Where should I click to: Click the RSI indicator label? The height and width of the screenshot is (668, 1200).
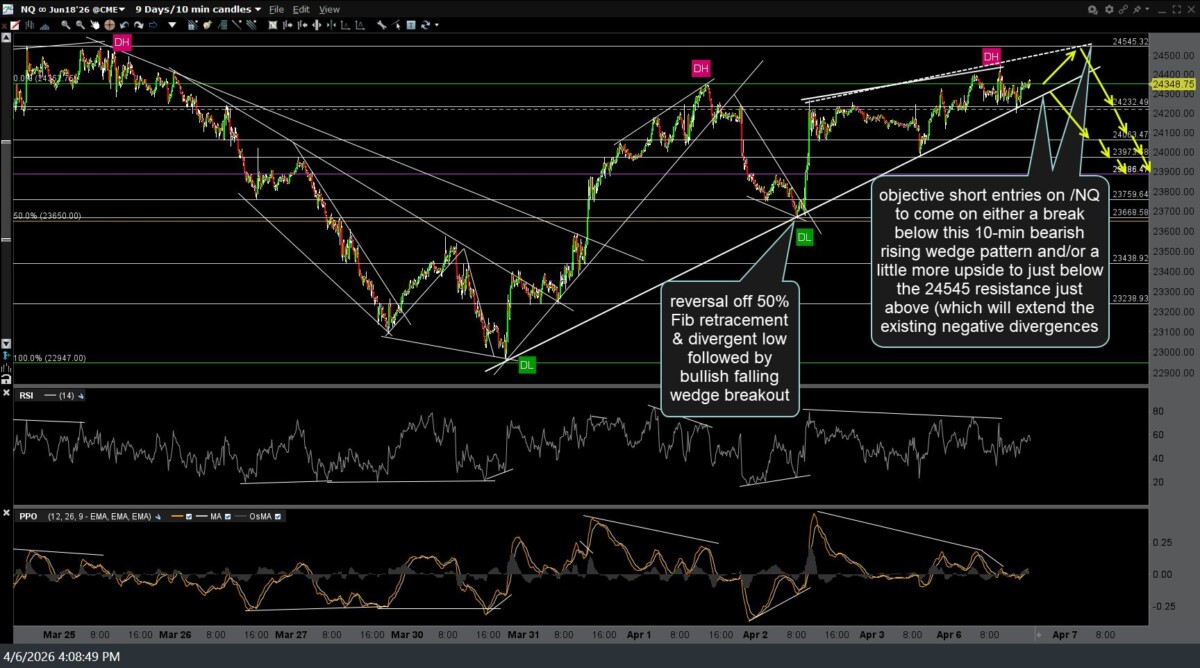click(x=27, y=396)
